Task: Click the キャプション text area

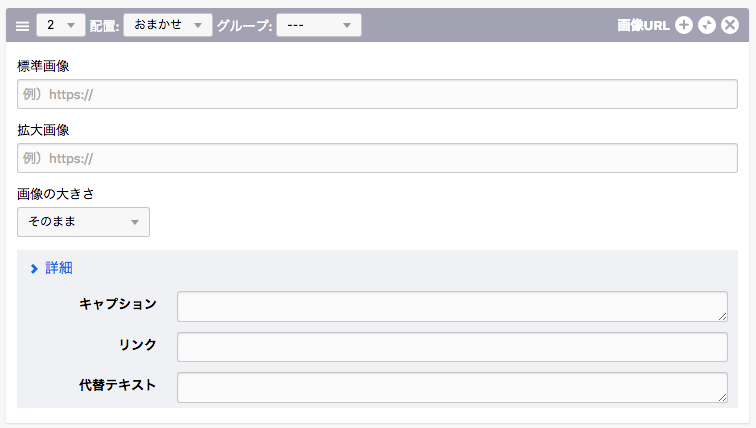Action: click(451, 306)
